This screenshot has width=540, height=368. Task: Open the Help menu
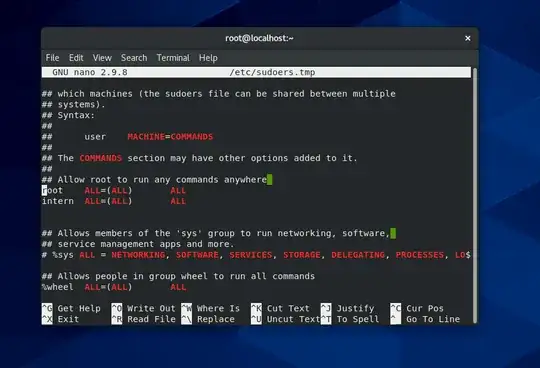click(208, 58)
